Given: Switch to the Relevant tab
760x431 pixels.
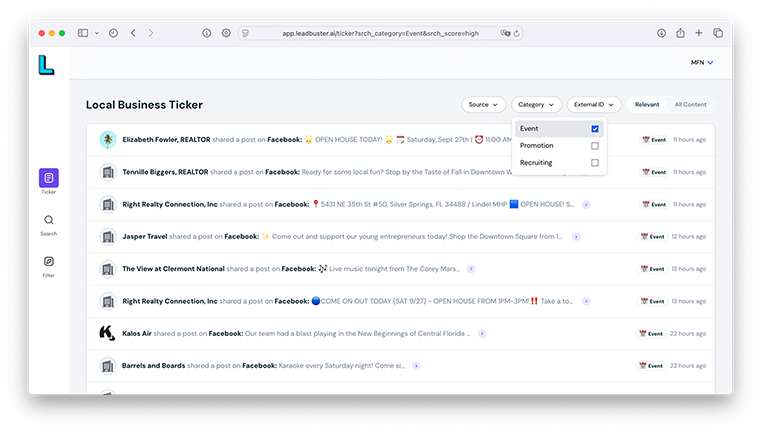Looking at the screenshot, I should (x=647, y=105).
